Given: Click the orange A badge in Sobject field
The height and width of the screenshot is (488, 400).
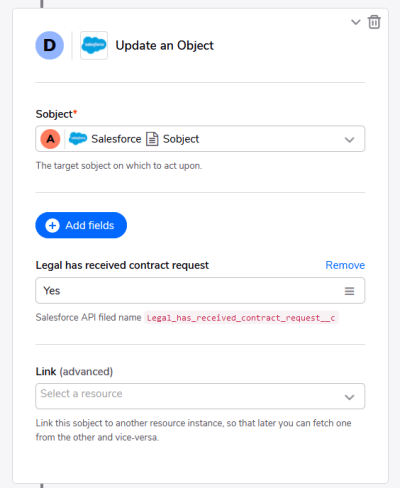Looking at the screenshot, I should point(50,139).
